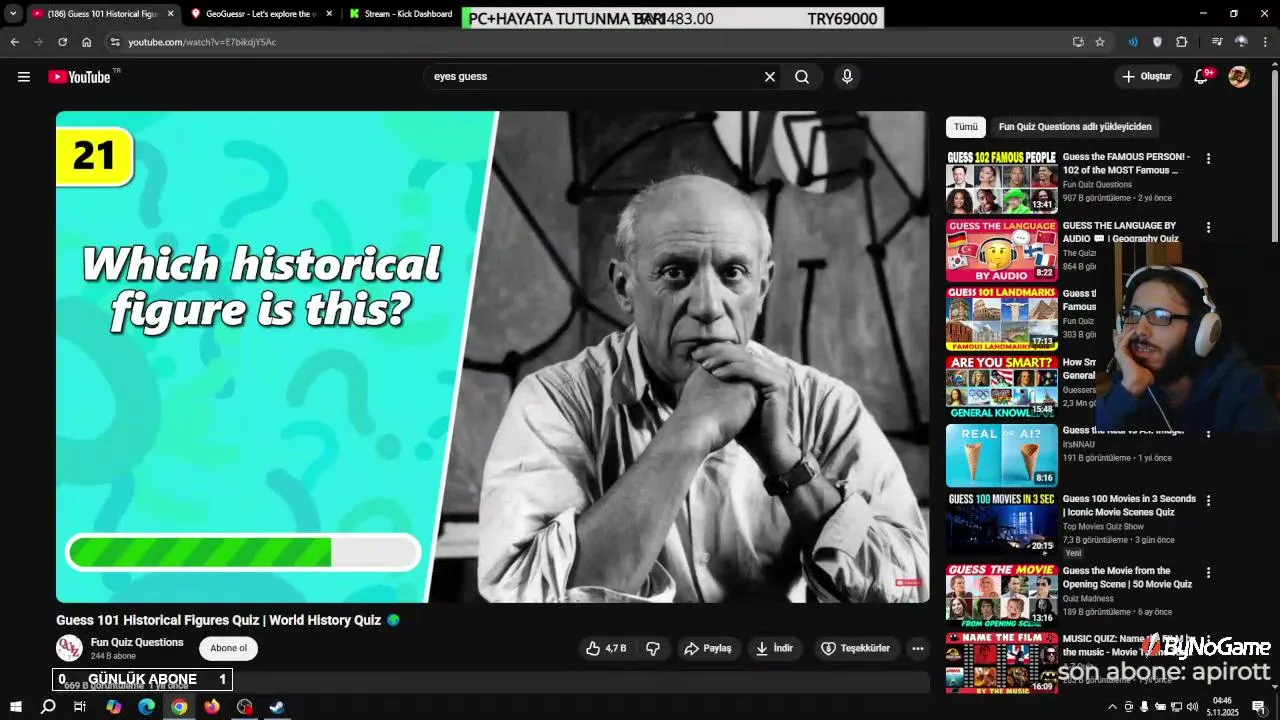Open the Windows notification center

coord(1259,707)
